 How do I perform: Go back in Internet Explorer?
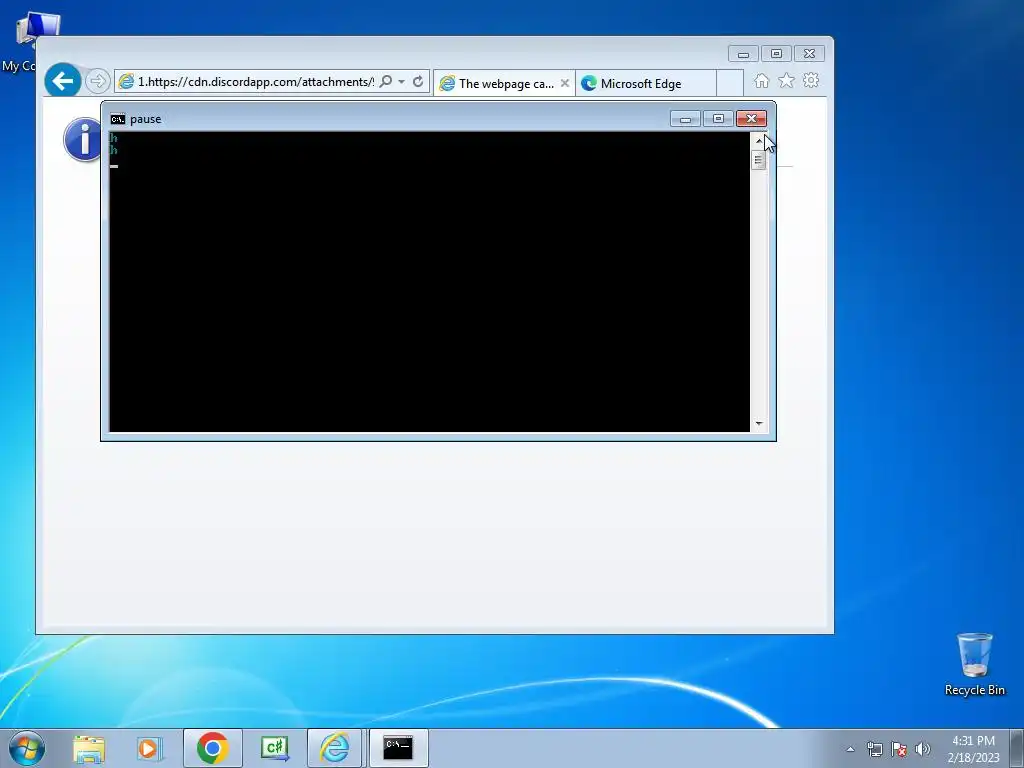pos(63,81)
